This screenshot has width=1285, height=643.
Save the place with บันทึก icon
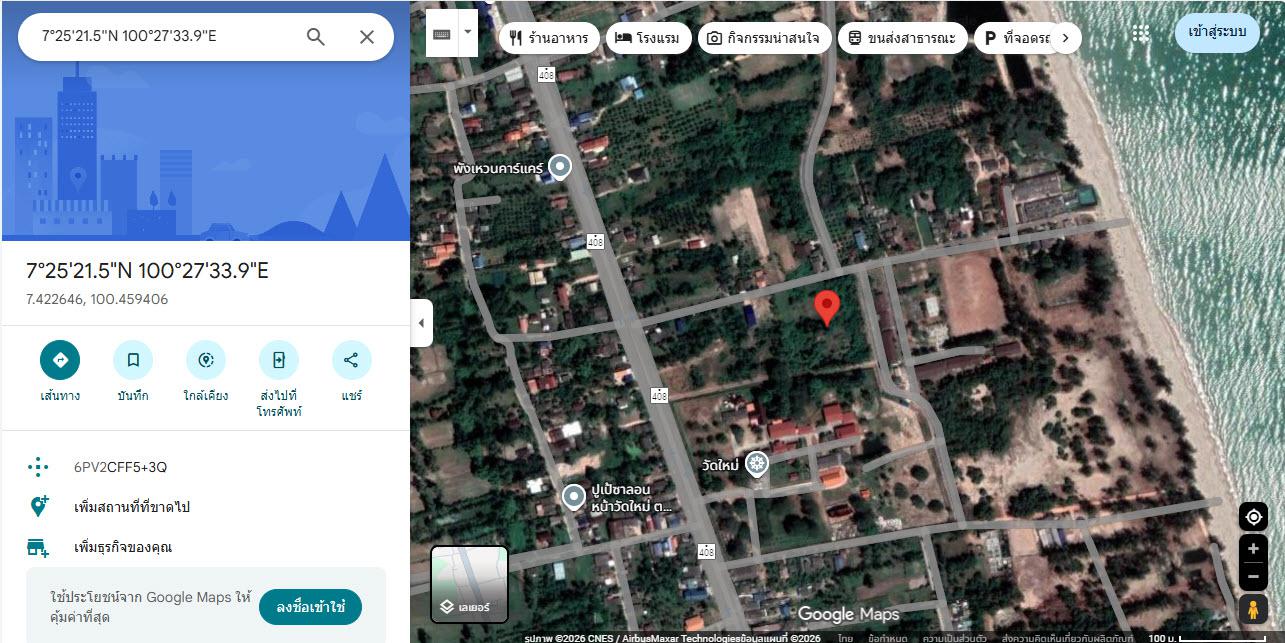point(133,360)
